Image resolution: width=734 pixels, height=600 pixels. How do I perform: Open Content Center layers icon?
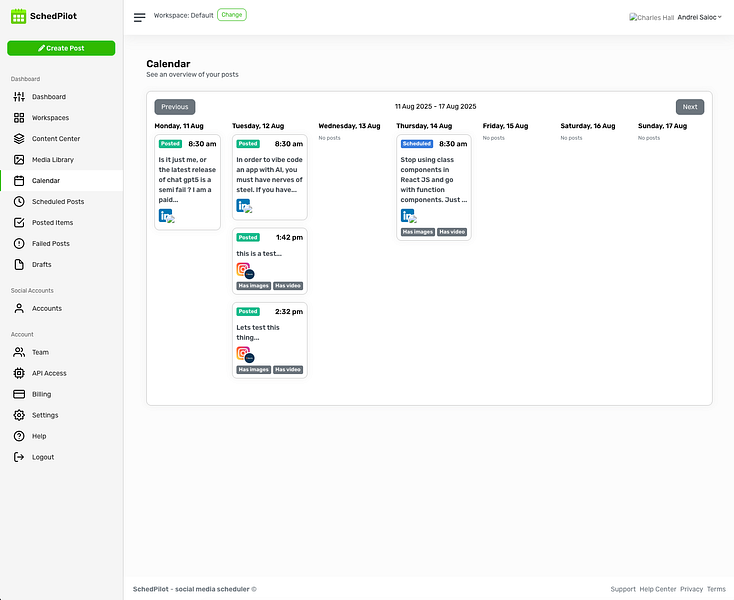19,139
